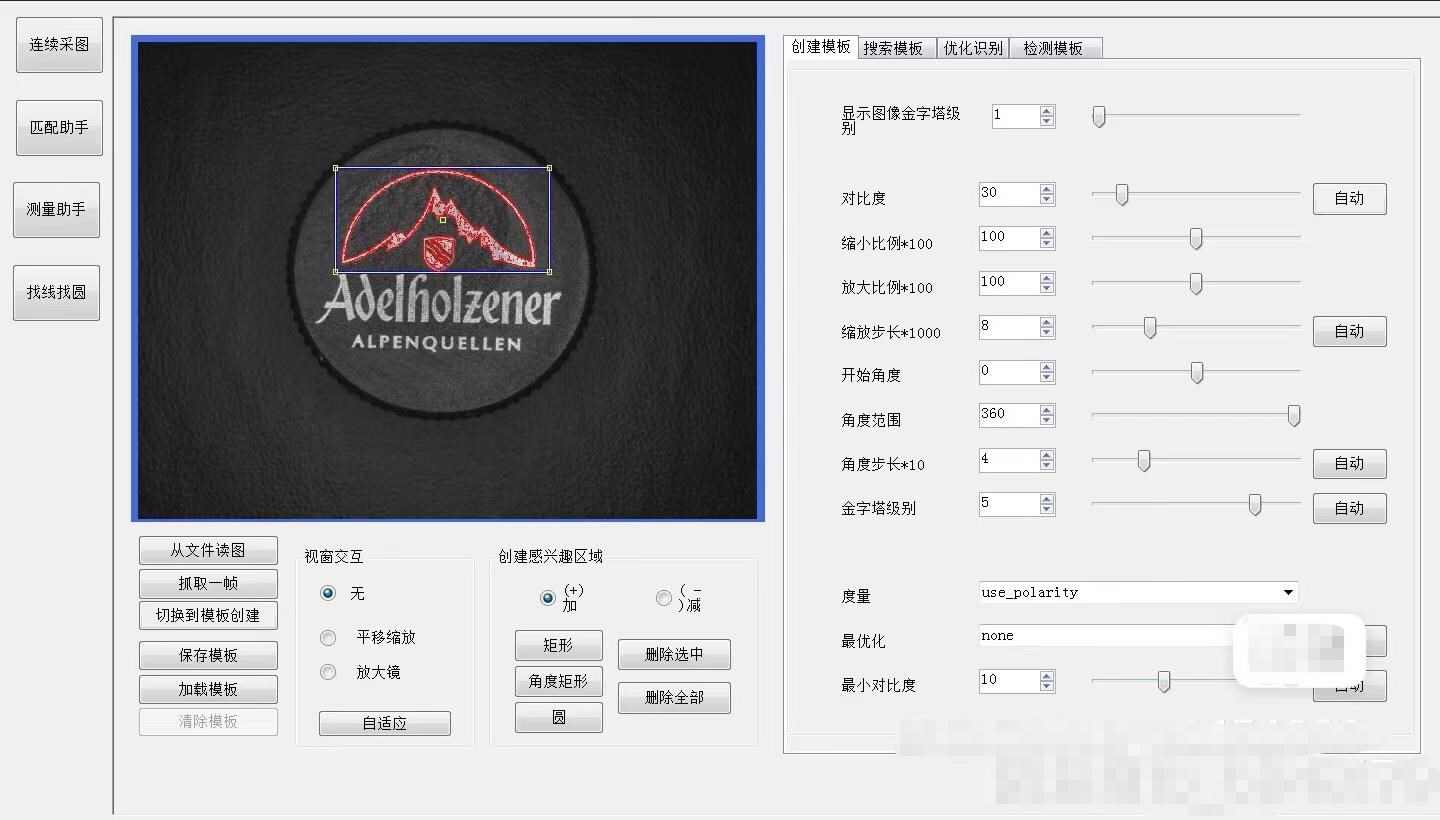Click the 金字塔级别 spinner arrows
Image resolution: width=1440 pixels, height=820 pixels.
pyautogui.click(x=1047, y=503)
